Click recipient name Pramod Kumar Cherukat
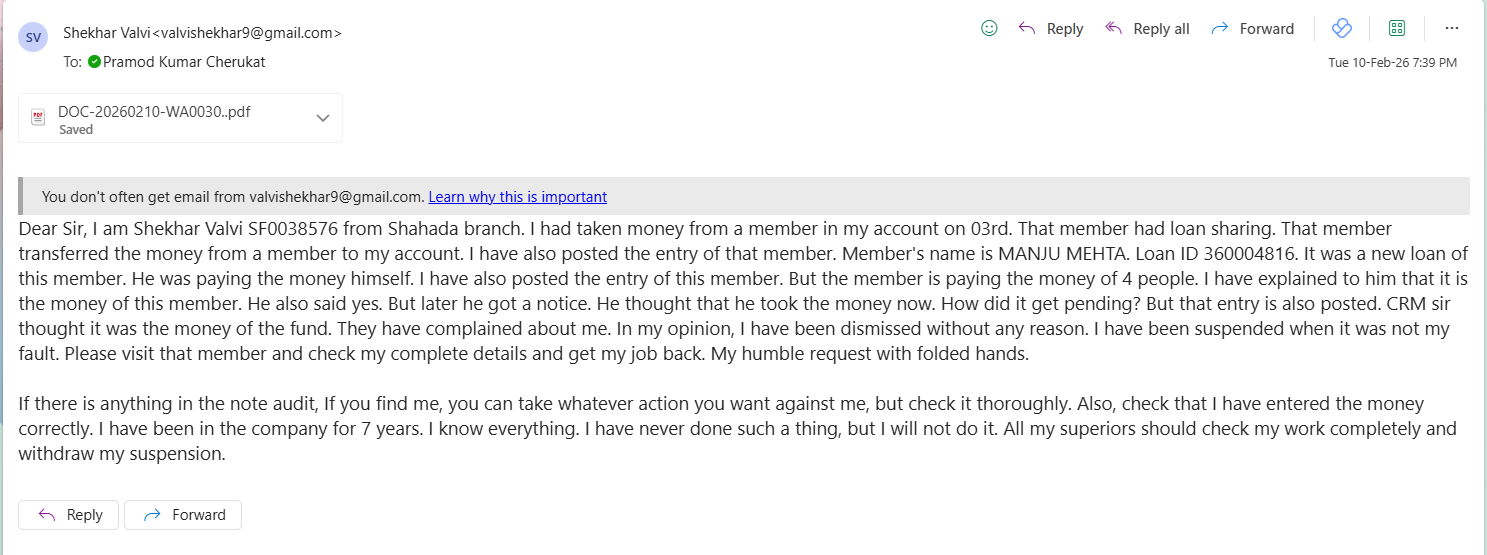Image resolution: width=1487 pixels, height=555 pixels. 184,62
